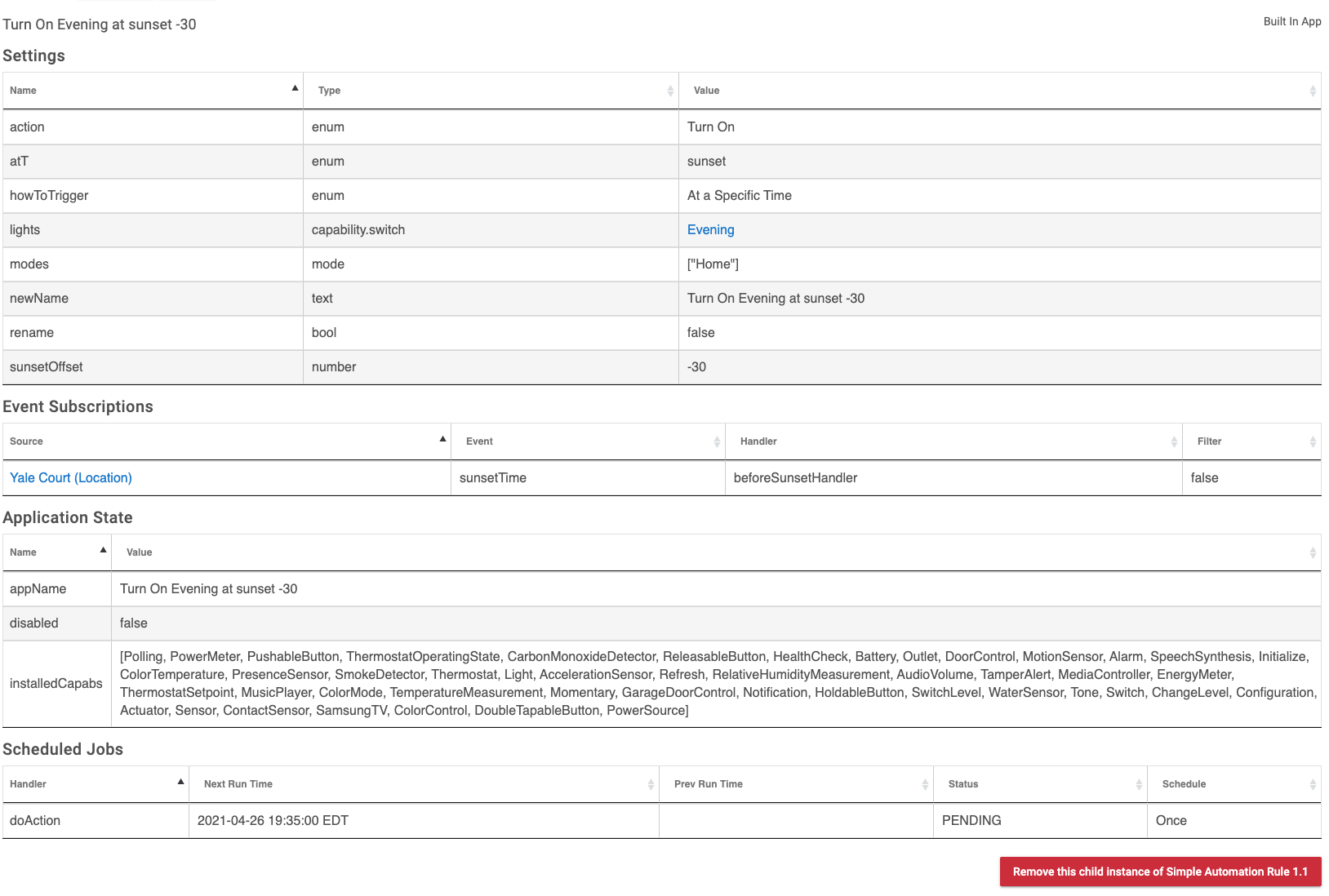Select the sunsetOffset settings row
Image resolution: width=1329 pixels, height=896 pixels.
click(x=662, y=367)
